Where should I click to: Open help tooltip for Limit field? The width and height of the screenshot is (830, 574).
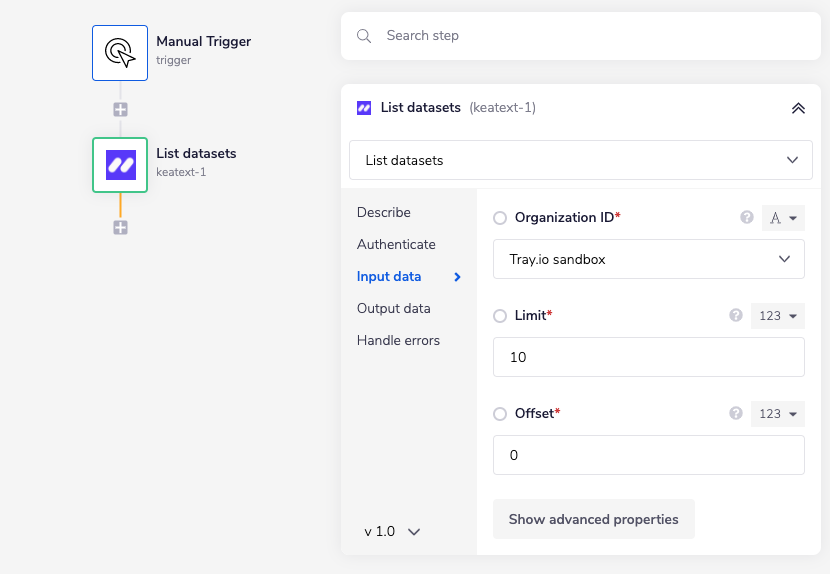click(736, 315)
